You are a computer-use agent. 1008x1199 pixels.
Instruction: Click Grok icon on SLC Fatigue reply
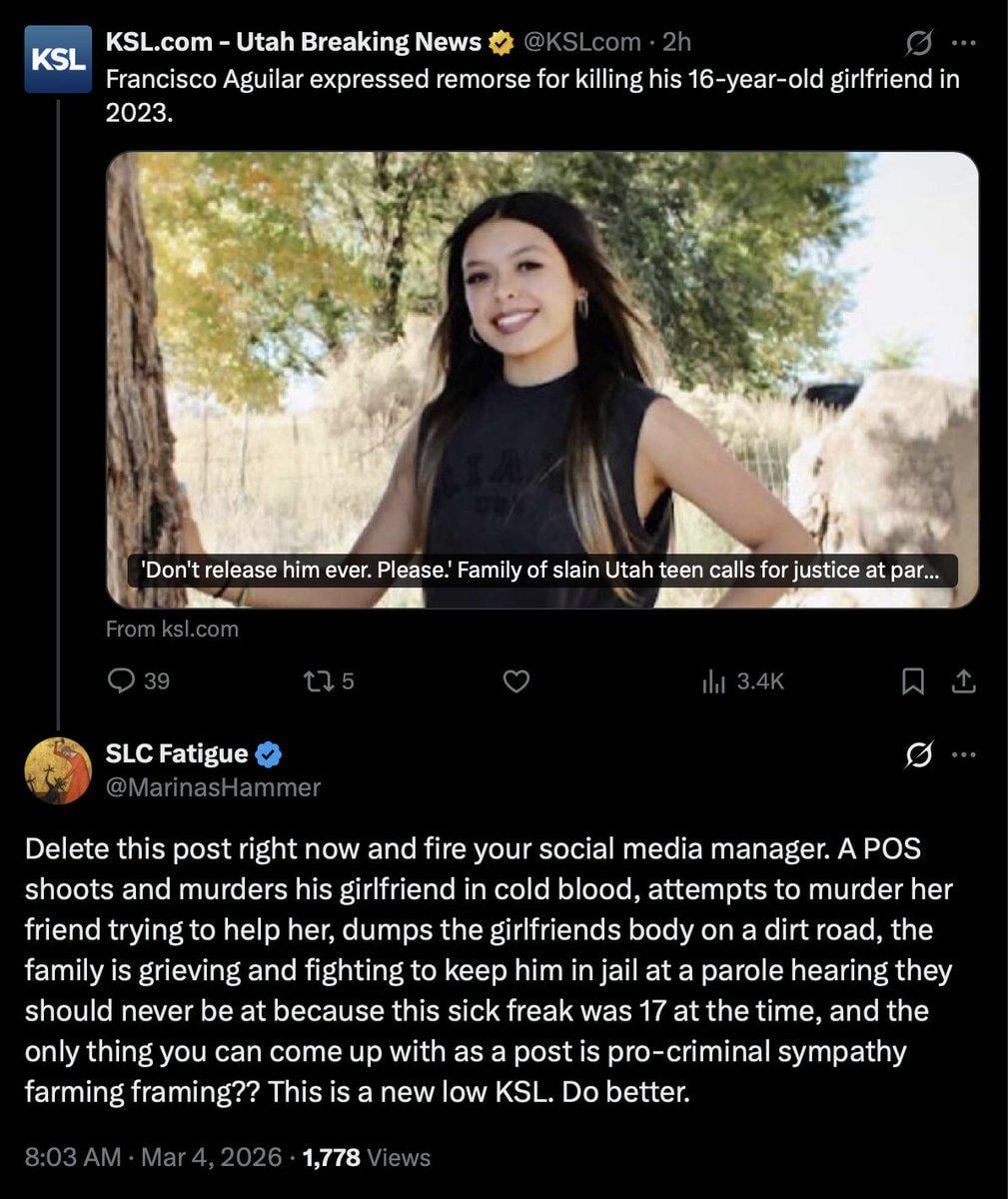[917, 755]
